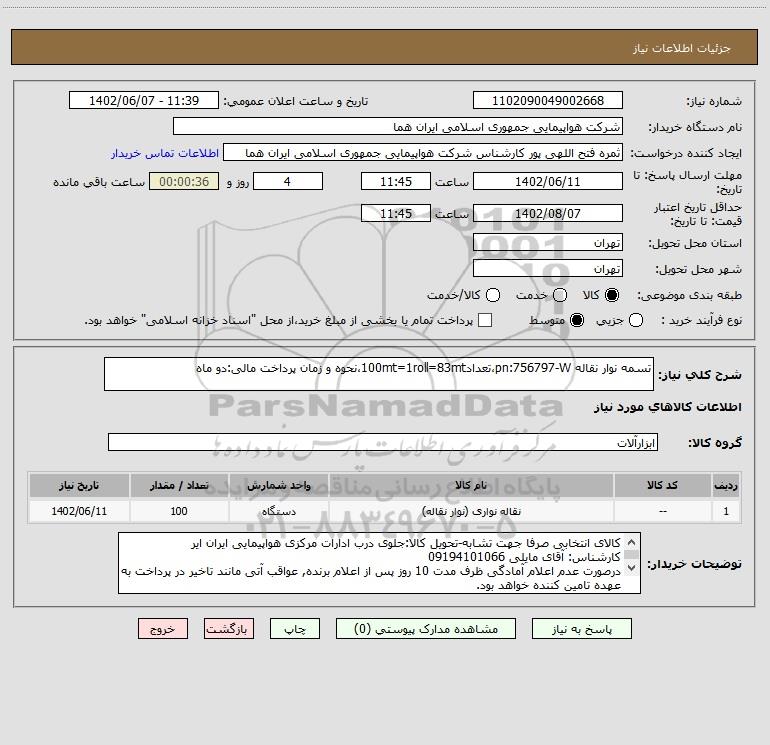This screenshot has width=770, height=745.
Task: Click the اطلاعات کالاهای مورد نیاز heading
Action: pyautogui.click(x=667, y=407)
